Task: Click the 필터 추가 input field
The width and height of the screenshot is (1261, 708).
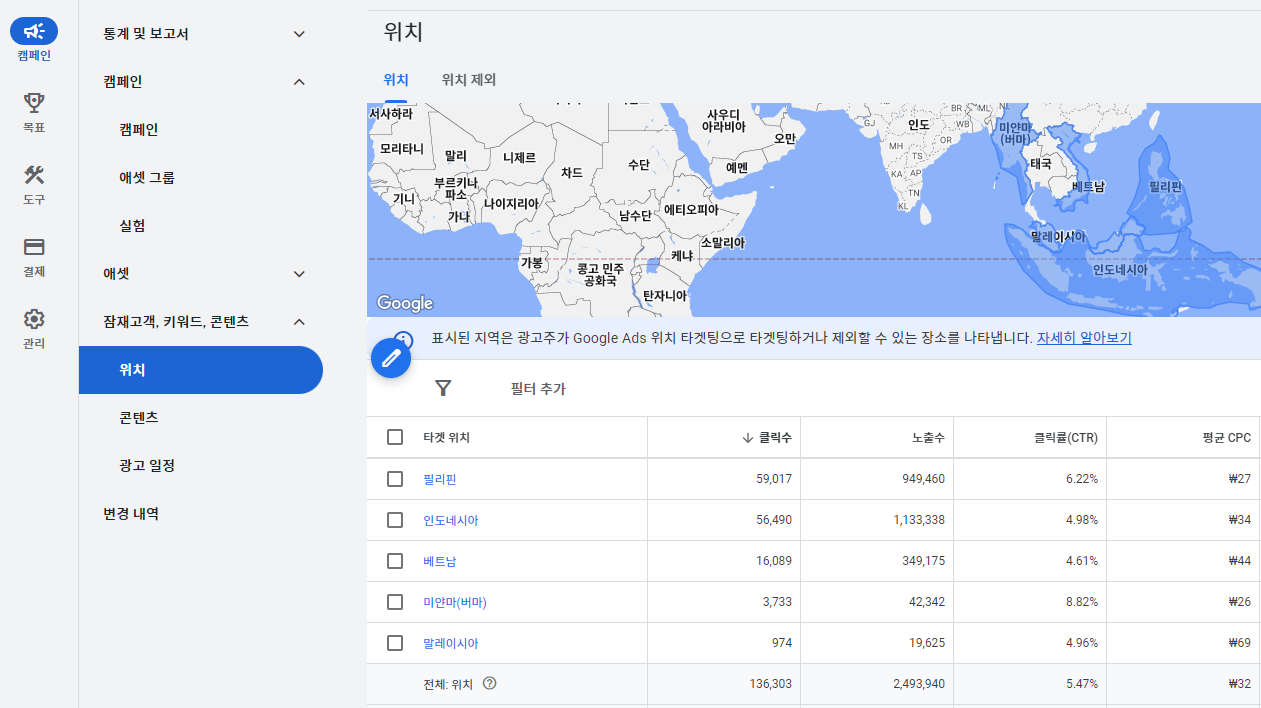Action: click(x=538, y=389)
